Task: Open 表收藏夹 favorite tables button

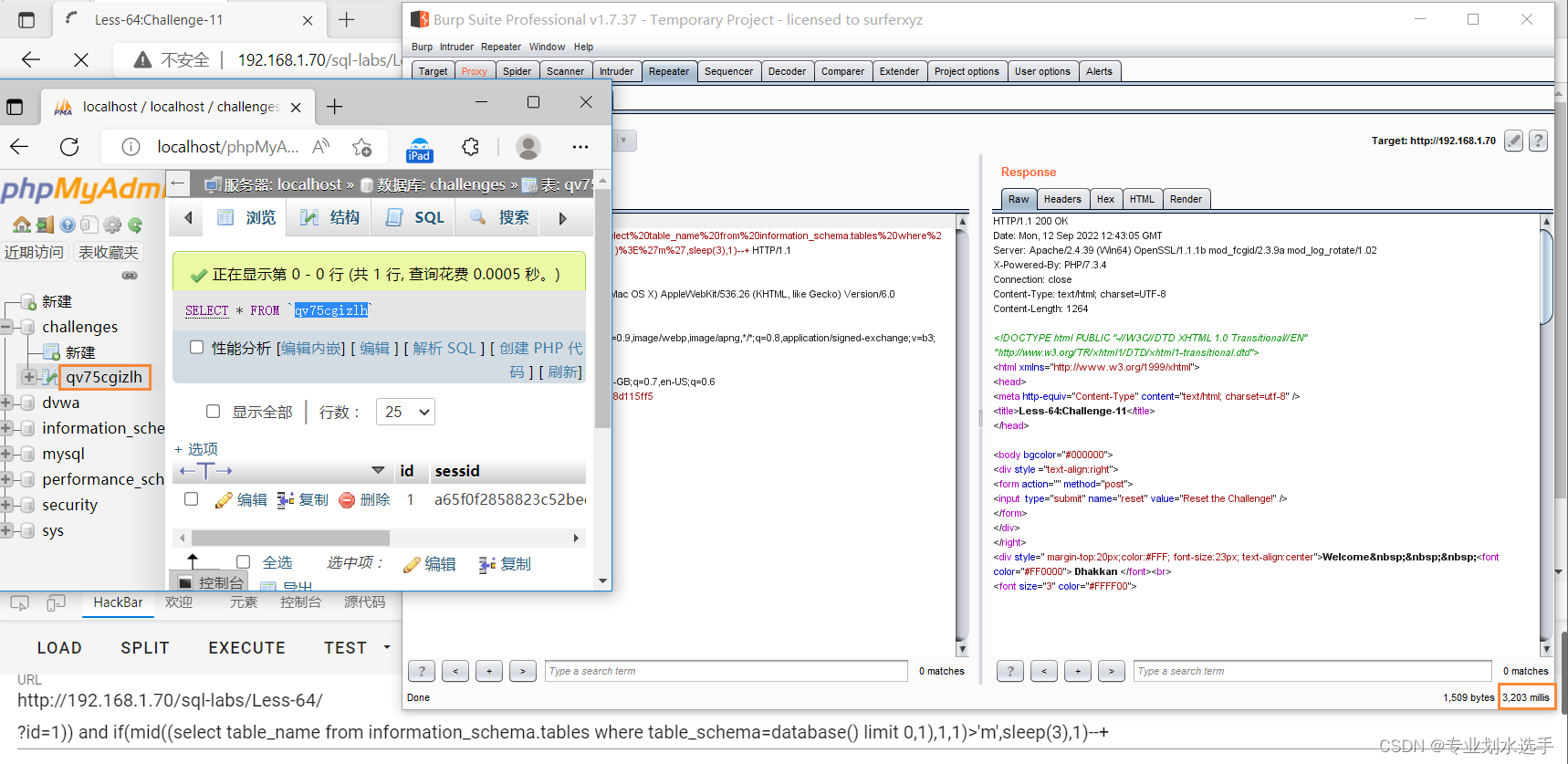Action: (x=108, y=252)
